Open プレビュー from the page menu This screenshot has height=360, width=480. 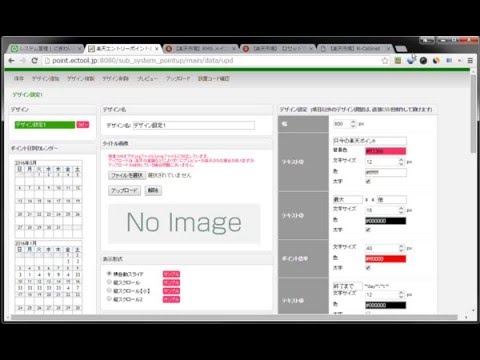click(x=147, y=78)
